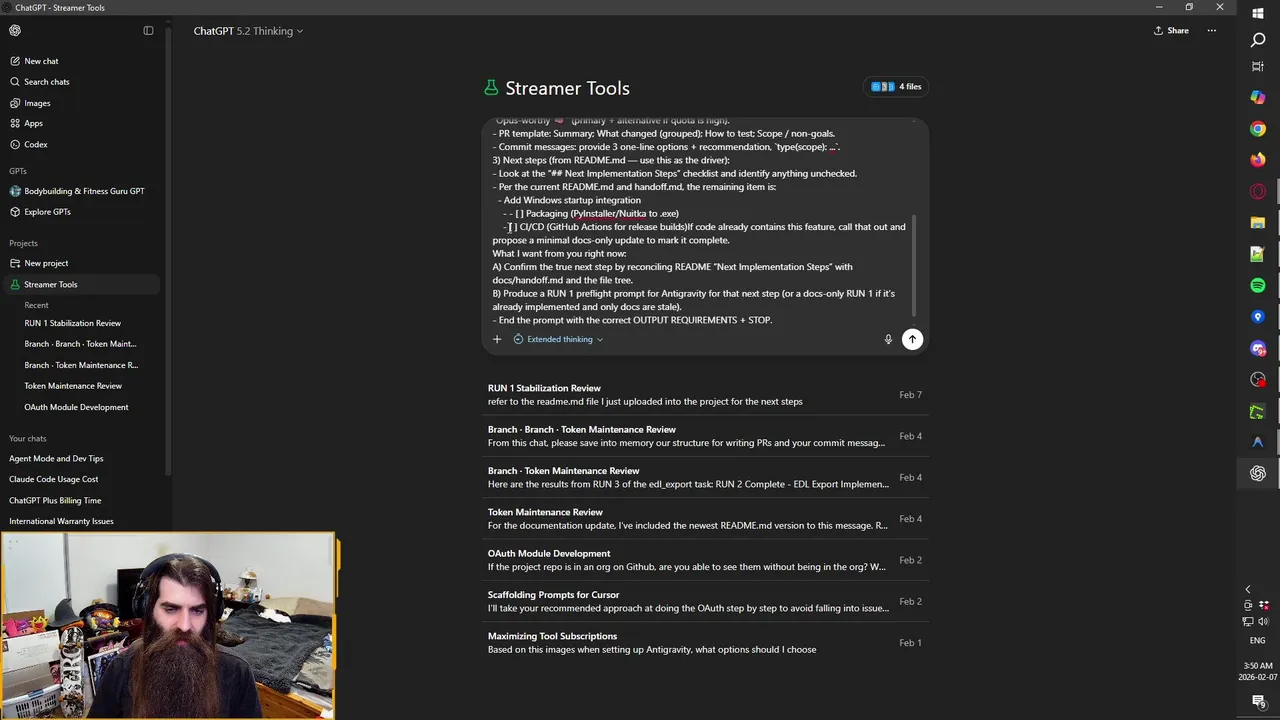
Task: Open OAuth Module Development chat list entry
Action: (x=705, y=560)
